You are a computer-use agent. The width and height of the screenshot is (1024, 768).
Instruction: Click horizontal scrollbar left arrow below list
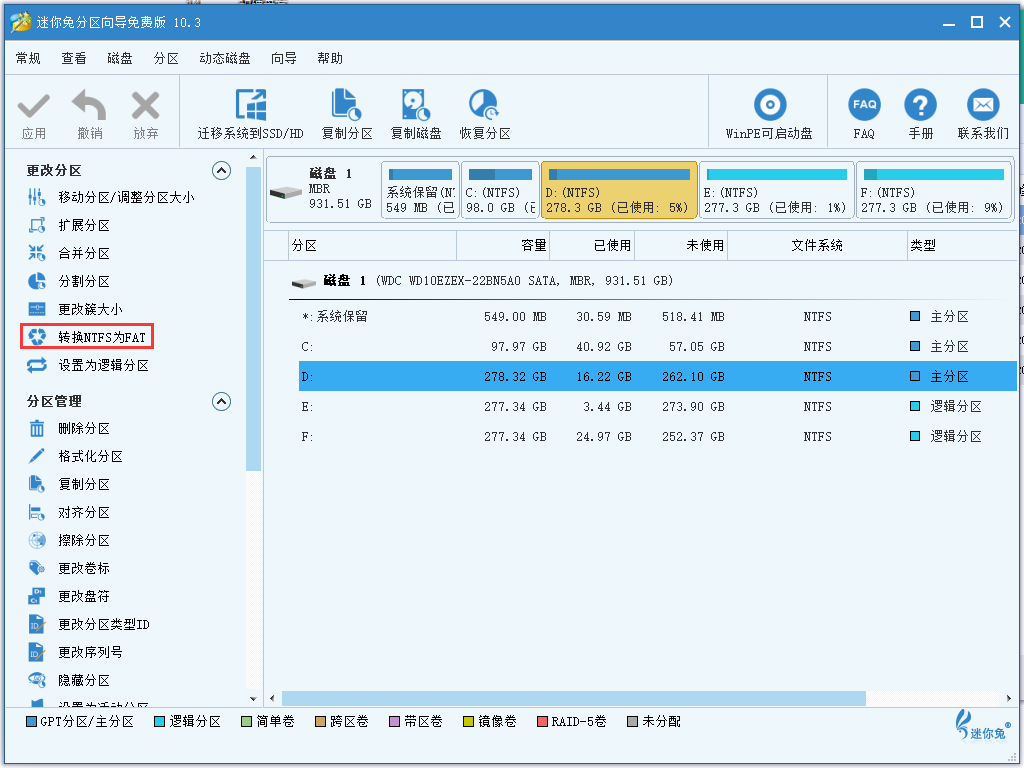click(272, 698)
